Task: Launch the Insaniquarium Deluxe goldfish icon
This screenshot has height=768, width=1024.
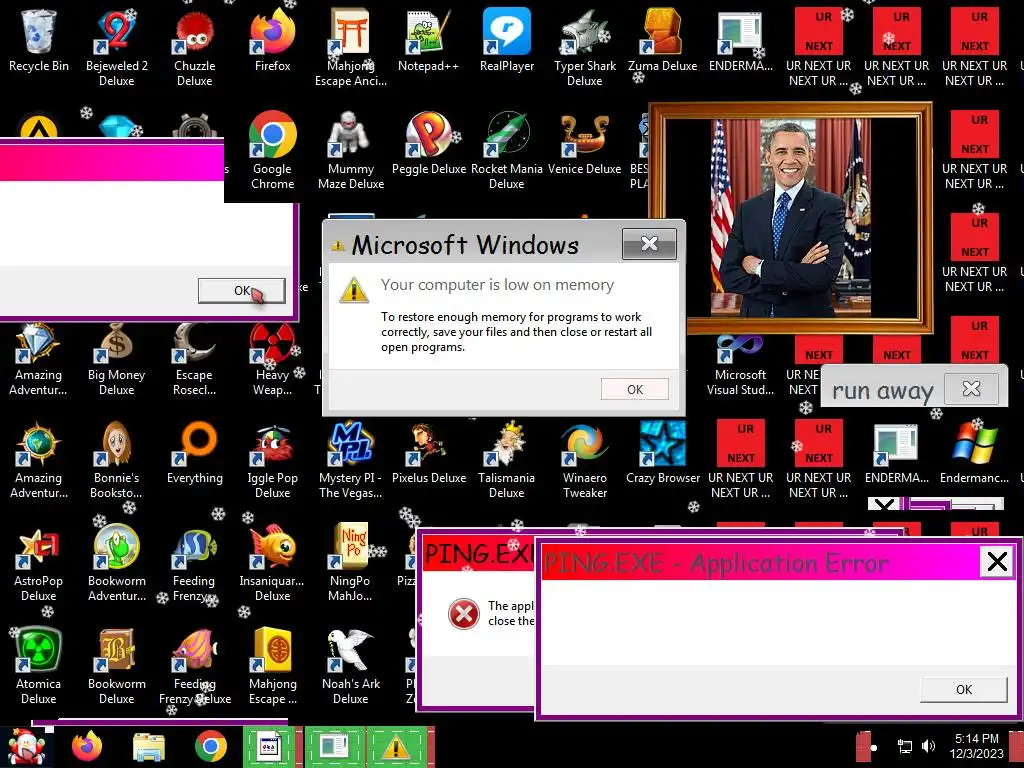Action: [272, 563]
